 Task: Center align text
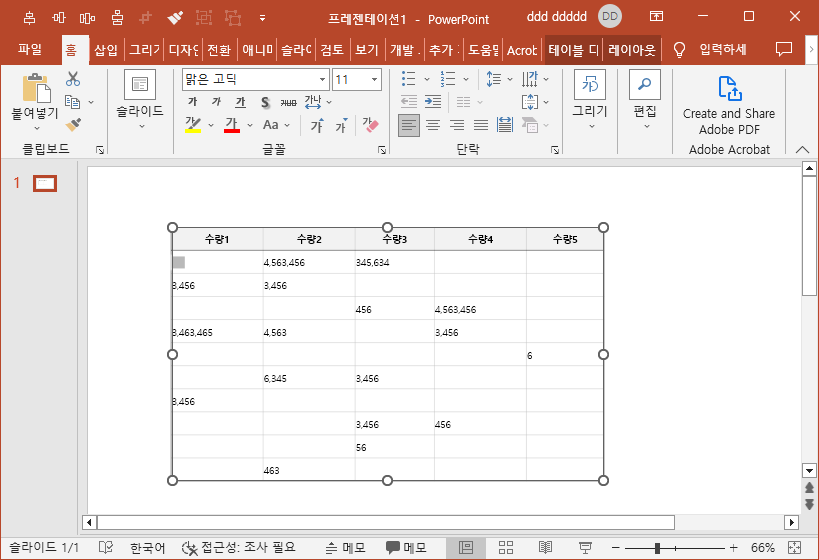pyautogui.click(x=433, y=125)
